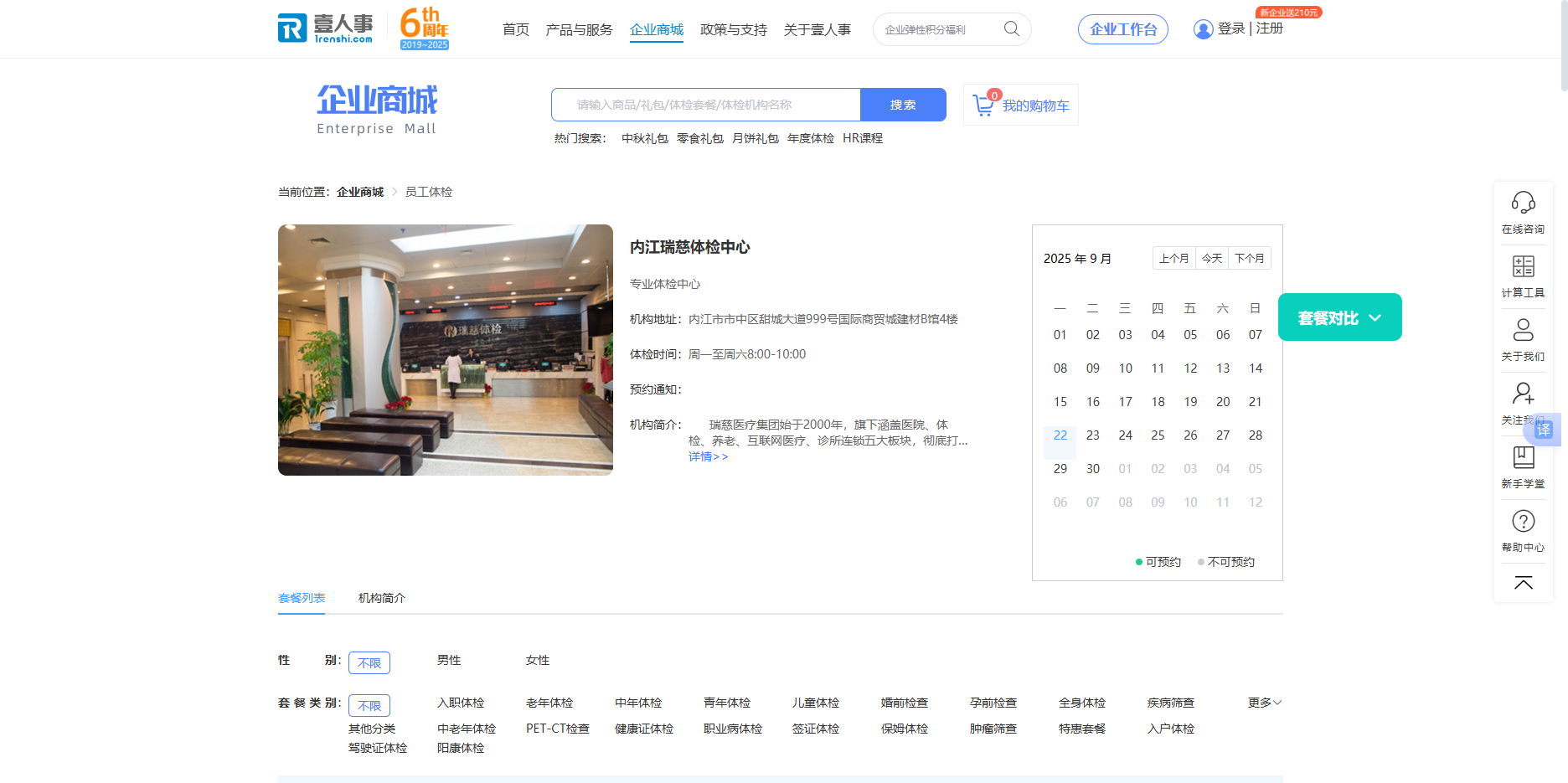Screen dimensions: 1568x783
Task: Click 我的购物车 link
Action: (x=1036, y=106)
